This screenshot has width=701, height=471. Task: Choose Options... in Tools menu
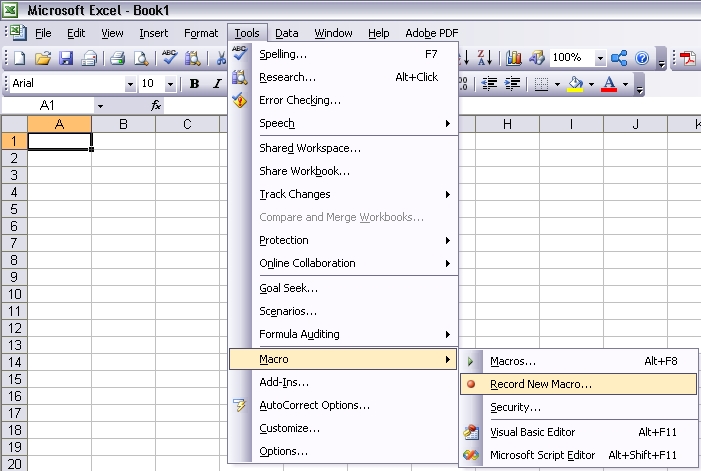343,451
